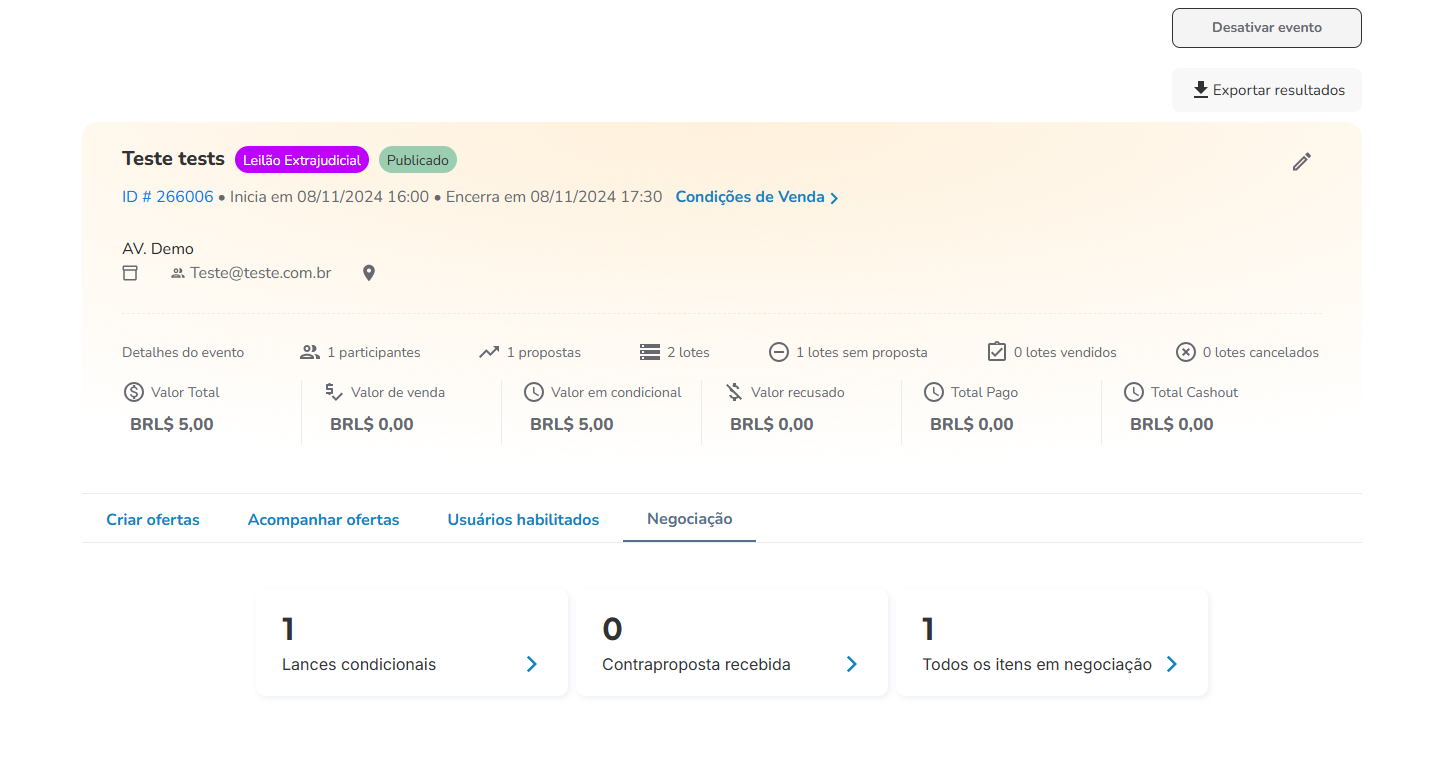The width and height of the screenshot is (1432, 760).
Task: Click the Desativar evento button
Action: (1267, 28)
